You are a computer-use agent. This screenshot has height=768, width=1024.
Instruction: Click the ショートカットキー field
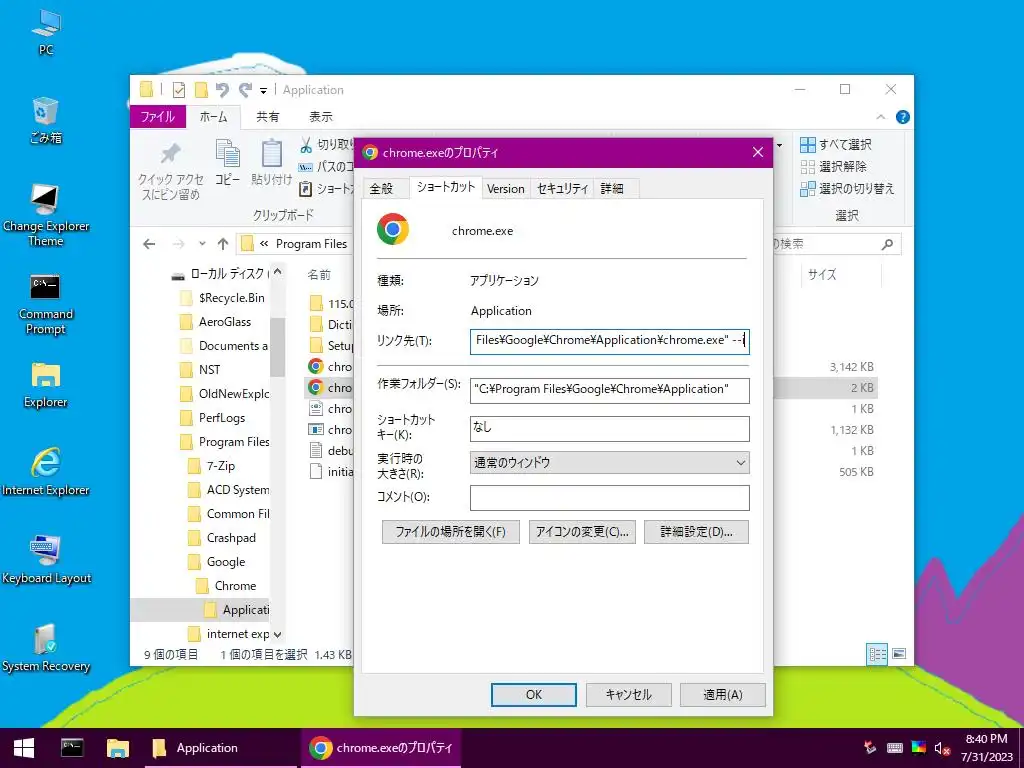[x=609, y=428]
